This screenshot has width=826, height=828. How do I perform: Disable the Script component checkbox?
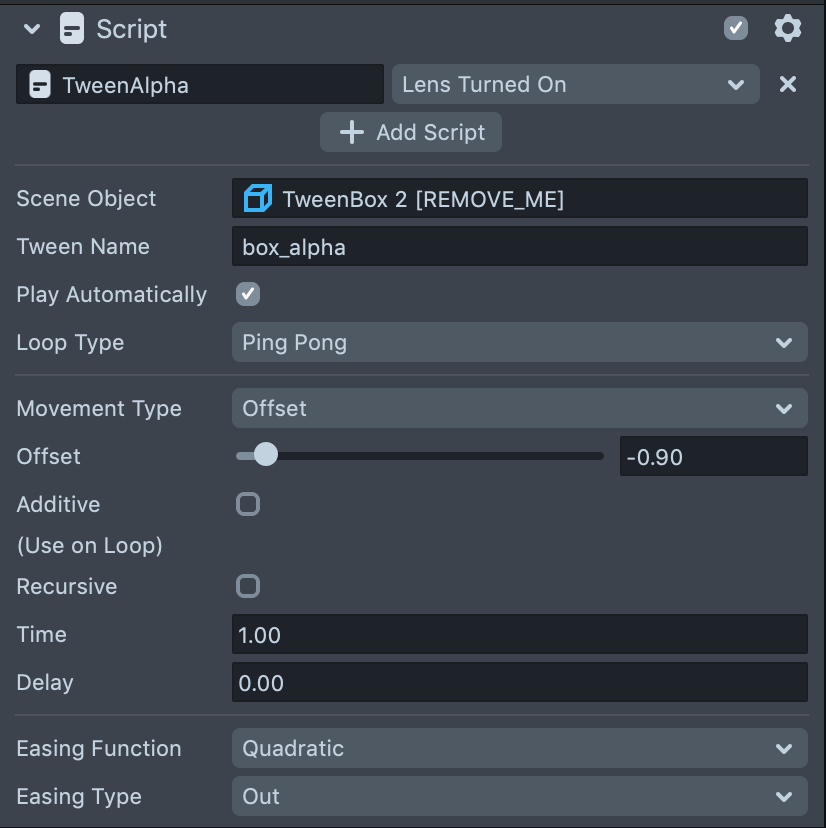coord(736,28)
